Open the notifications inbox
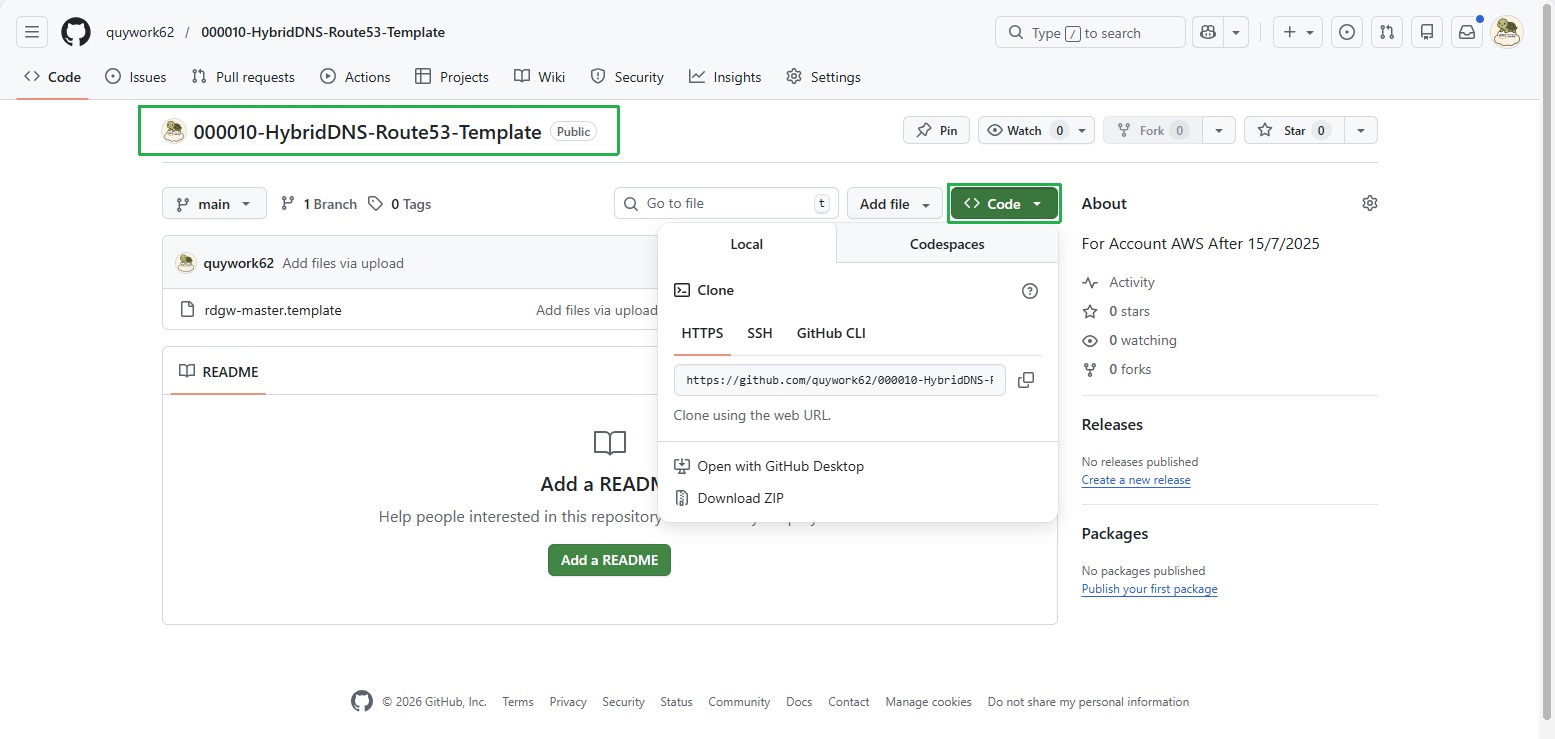Screen dimensions: 1555x739 [x=1466, y=32]
